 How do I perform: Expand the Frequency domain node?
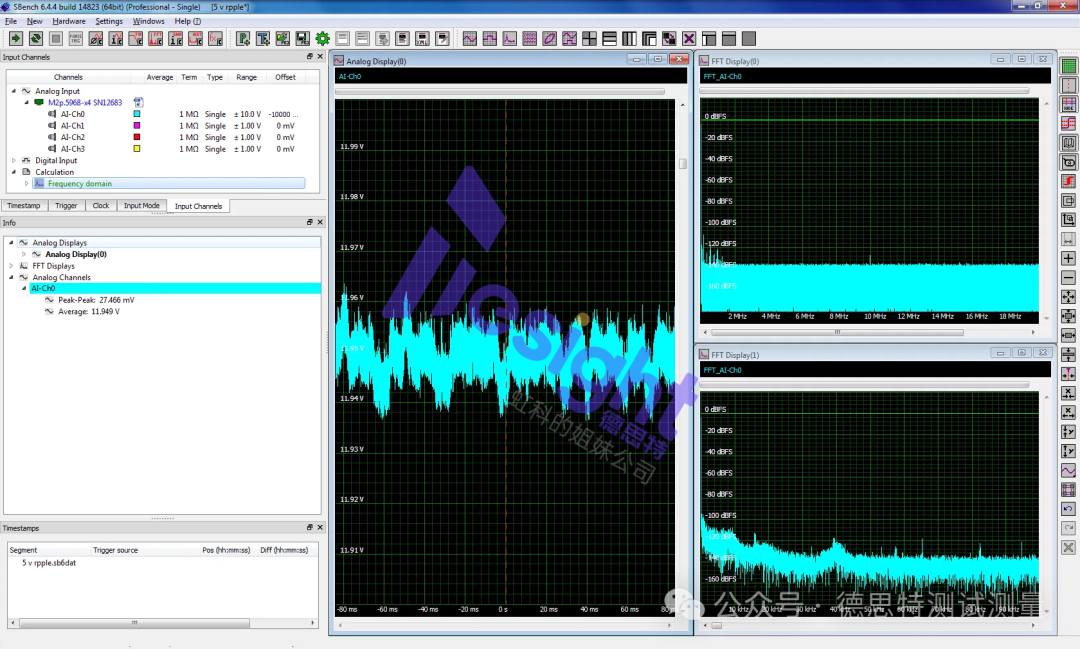pos(27,184)
